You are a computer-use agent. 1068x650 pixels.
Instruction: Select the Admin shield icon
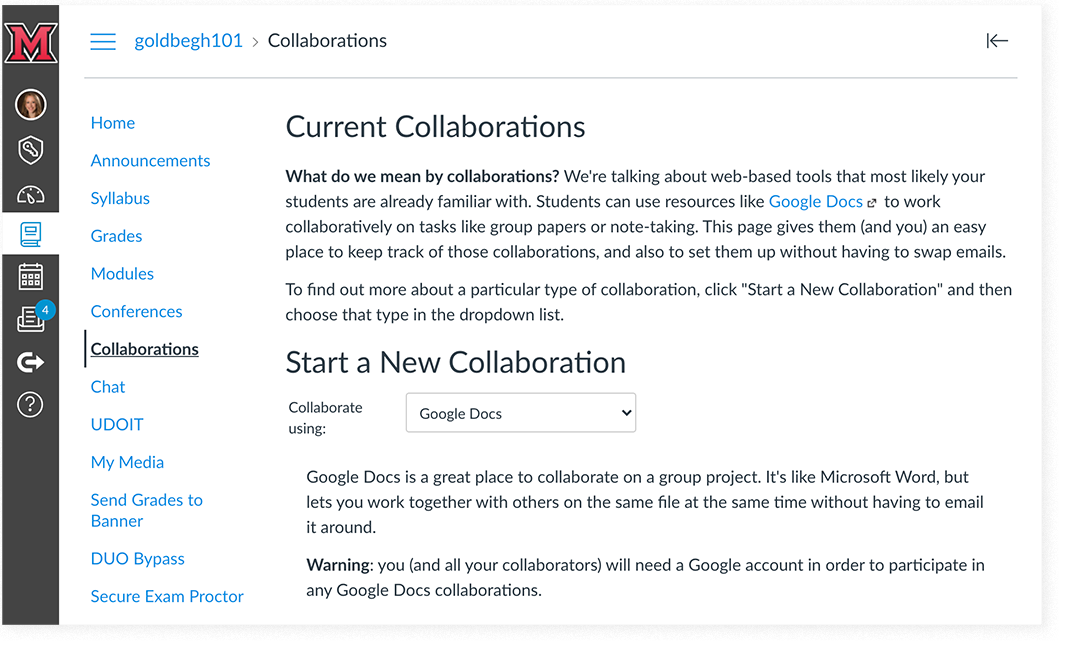[31, 150]
